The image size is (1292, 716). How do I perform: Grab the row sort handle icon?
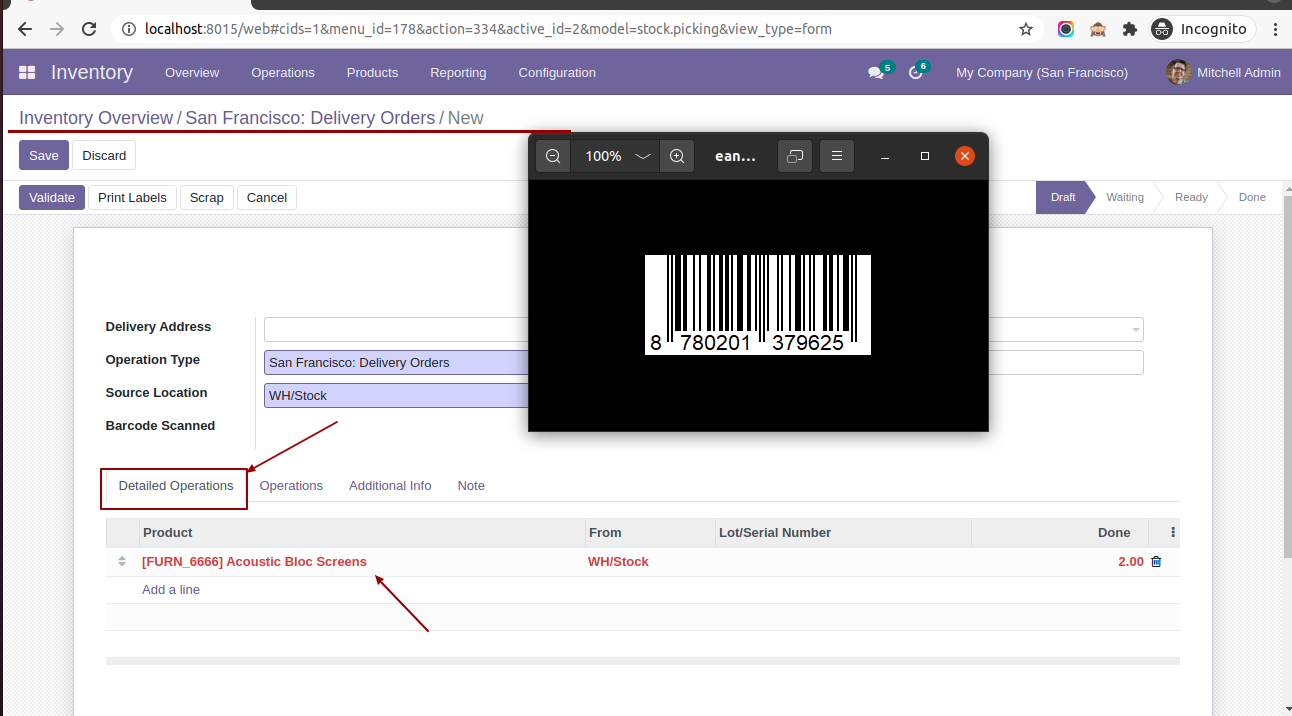point(122,562)
